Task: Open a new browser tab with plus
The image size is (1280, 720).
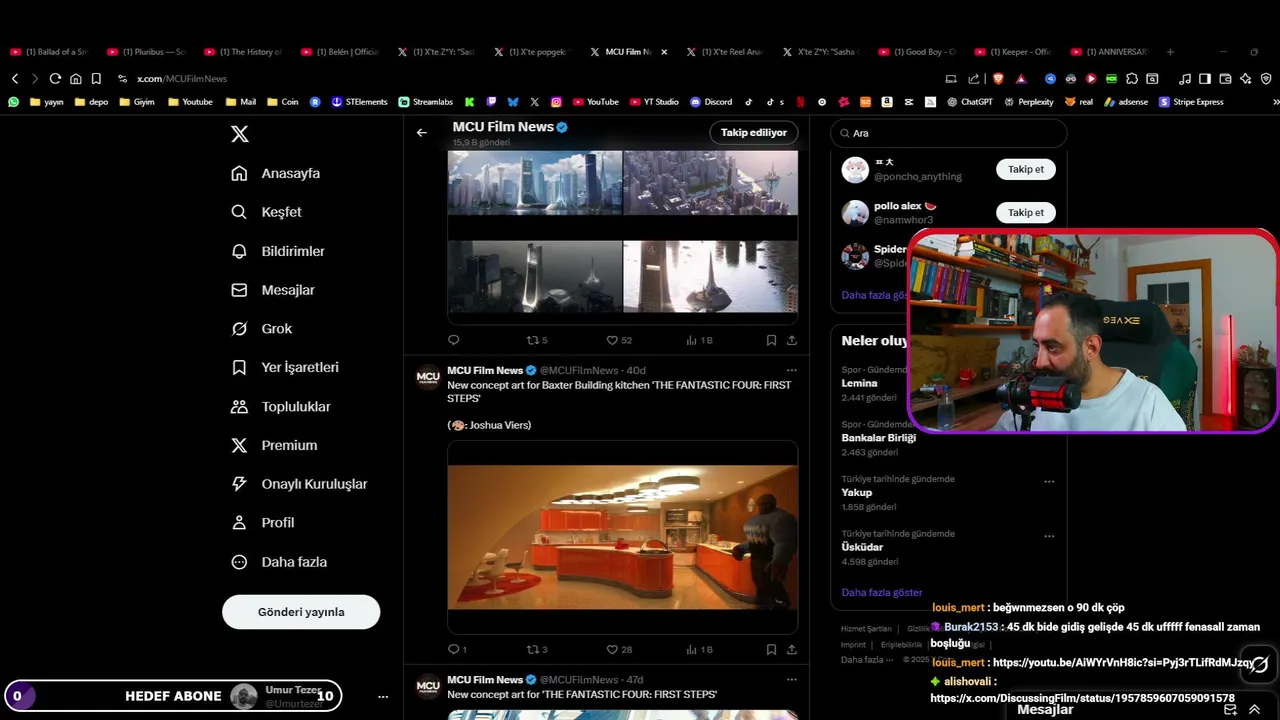Action: pos(1170,52)
